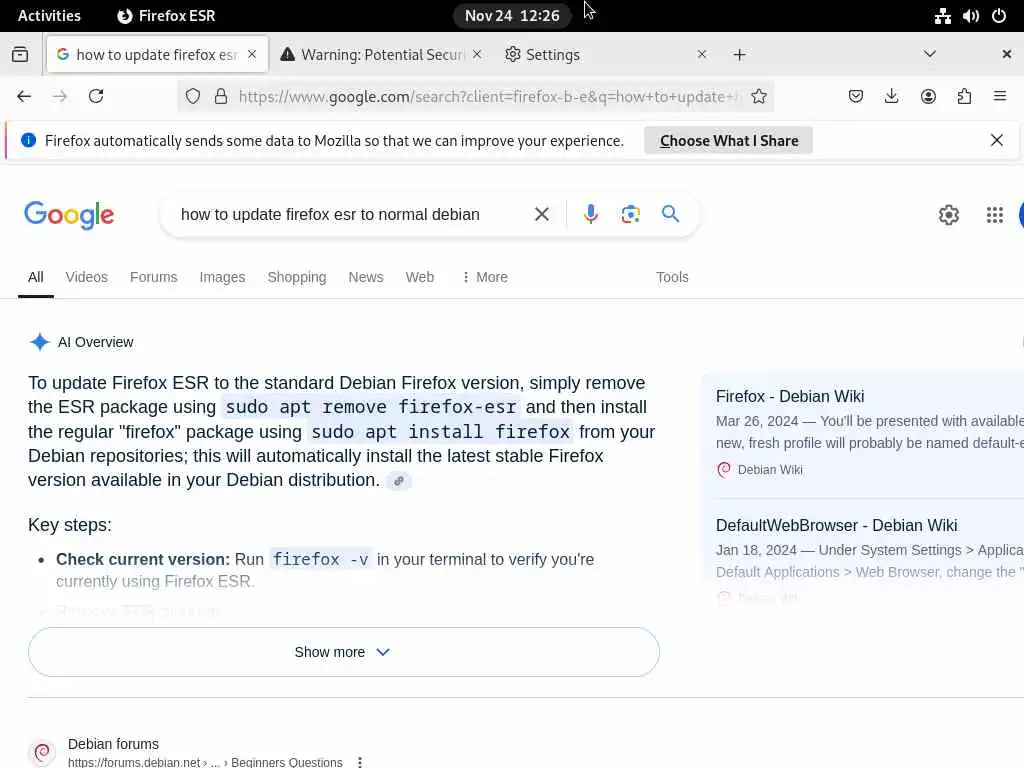This screenshot has height=768, width=1024.
Task: Close the Google search tab
Action: click(252, 54)
